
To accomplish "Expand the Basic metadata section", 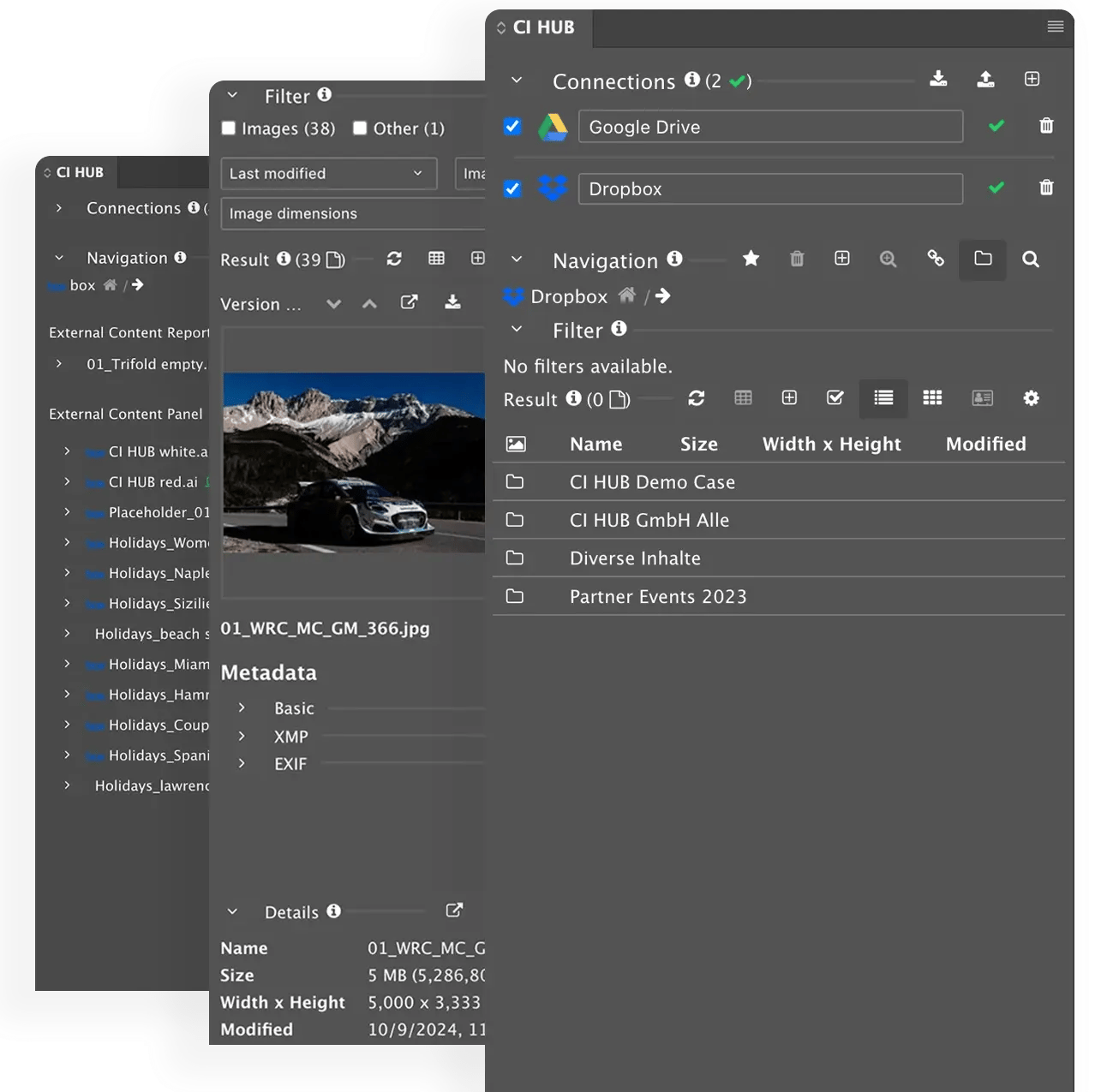I will (242, 707).
